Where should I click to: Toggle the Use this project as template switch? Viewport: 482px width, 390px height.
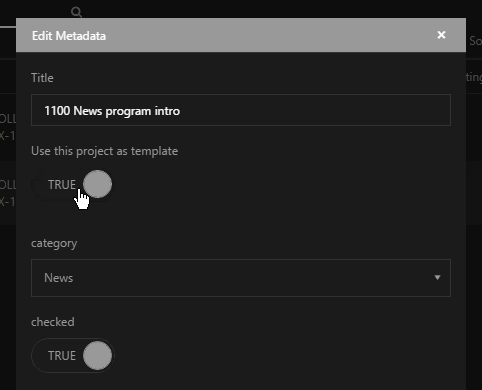point(73,184)
